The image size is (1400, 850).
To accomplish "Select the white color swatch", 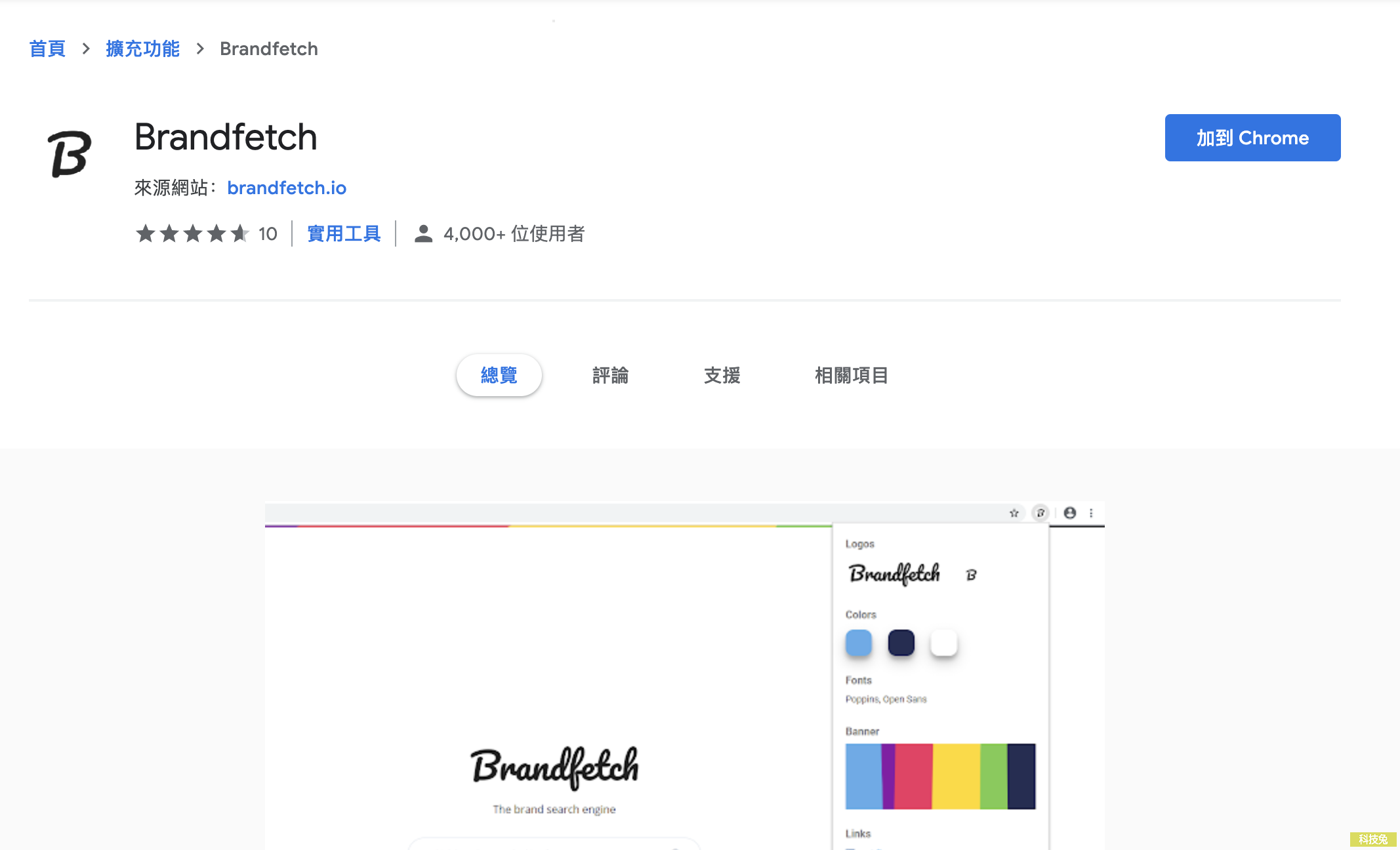I will tap(944, 643).
